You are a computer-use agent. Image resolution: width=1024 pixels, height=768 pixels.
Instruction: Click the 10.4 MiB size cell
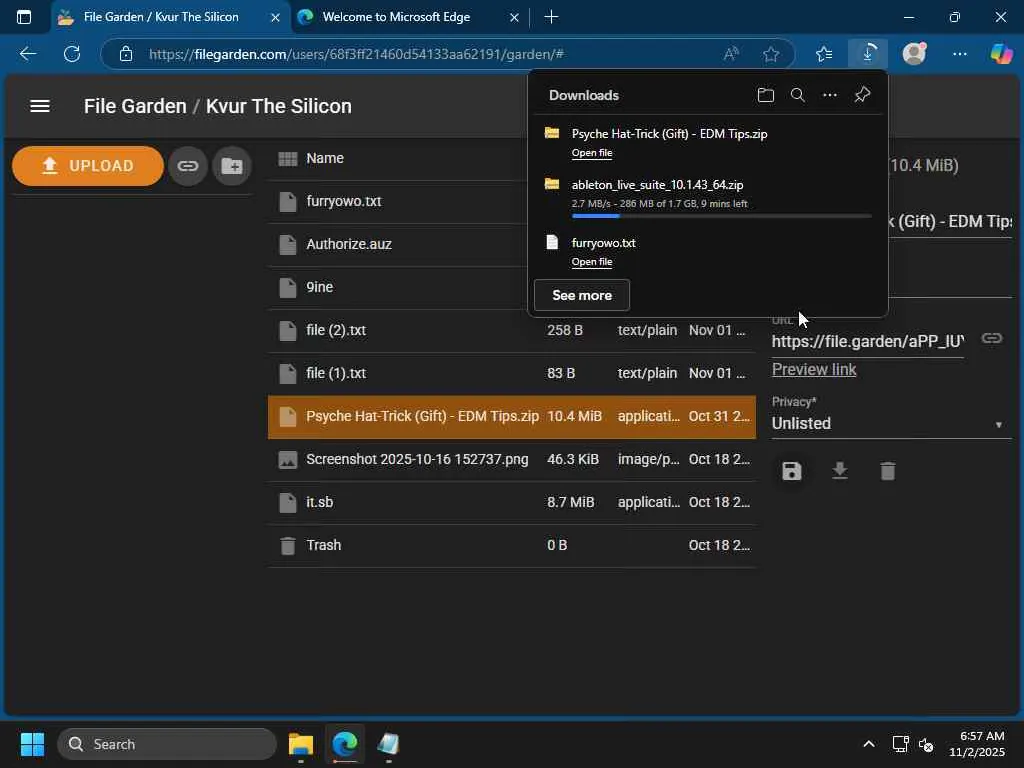point(574,417)
